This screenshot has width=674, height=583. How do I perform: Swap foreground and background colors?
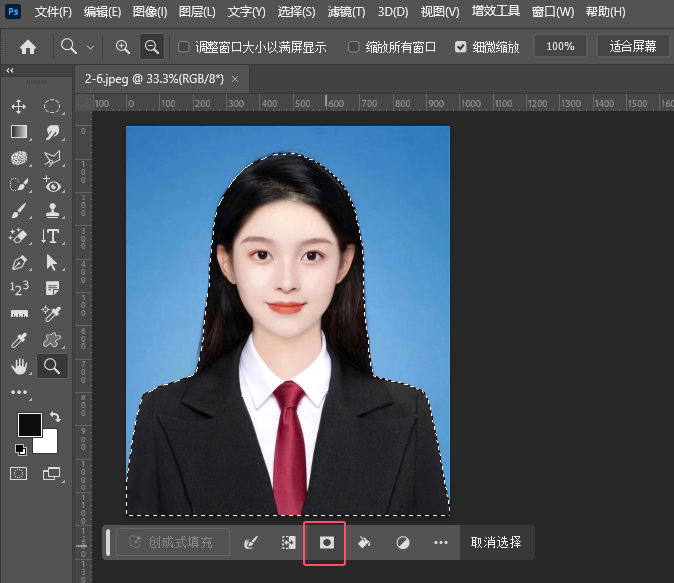point(54,417)
